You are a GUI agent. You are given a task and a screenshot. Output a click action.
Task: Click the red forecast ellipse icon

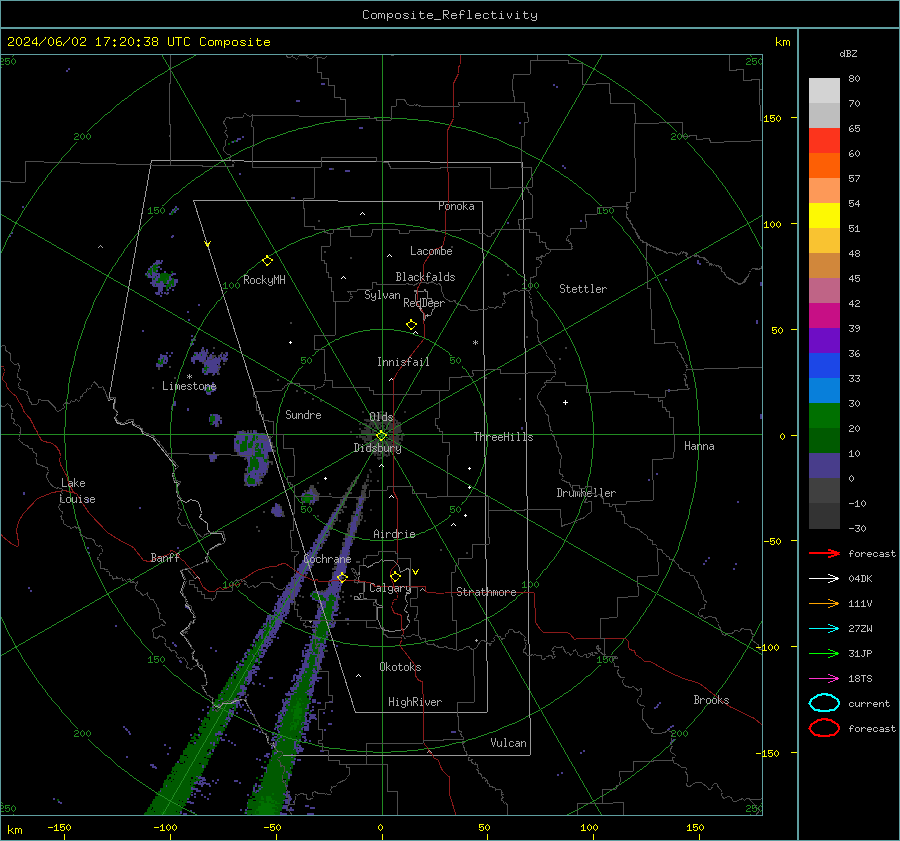tap(824, 728)
